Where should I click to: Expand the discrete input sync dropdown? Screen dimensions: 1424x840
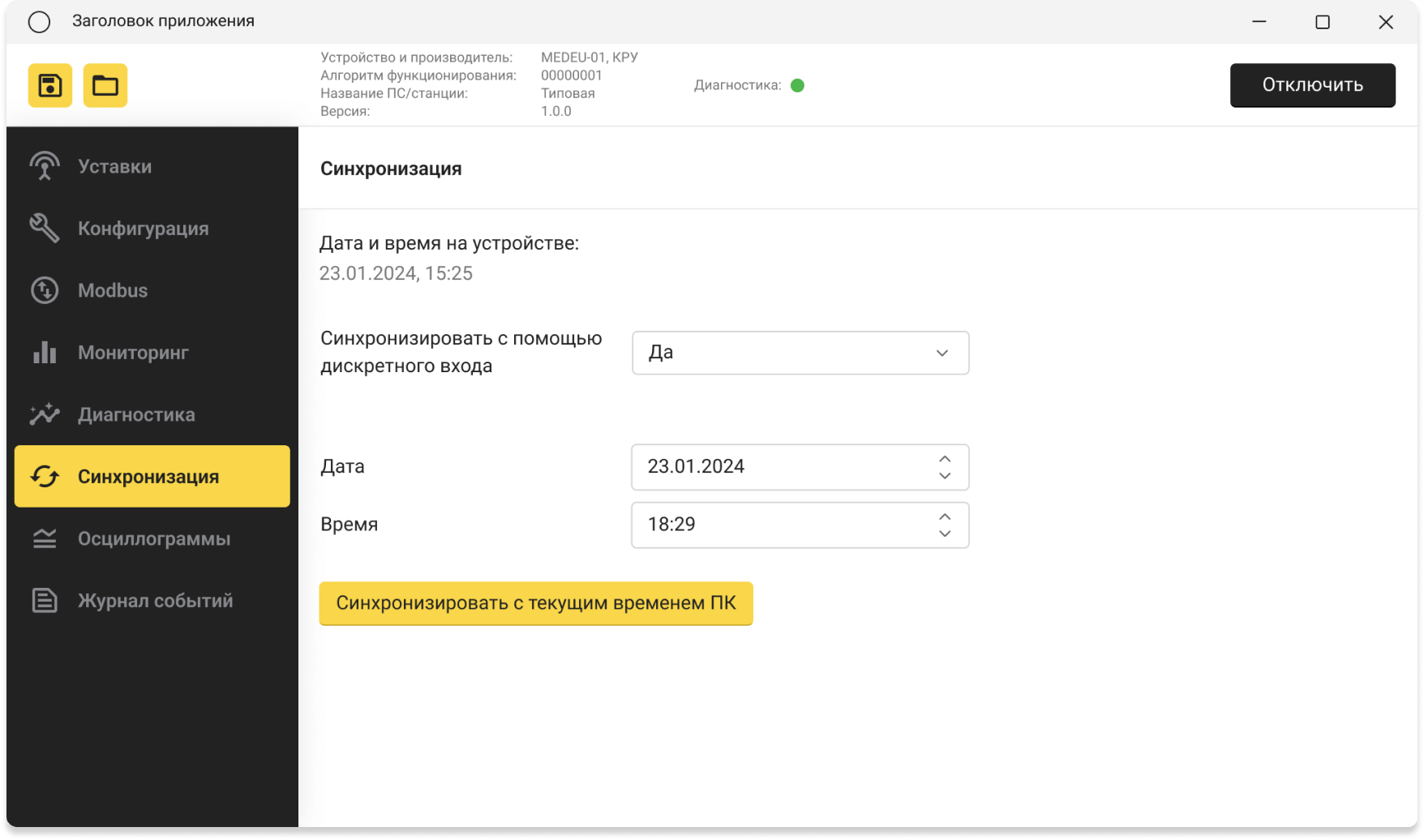[x=941, y=353]
